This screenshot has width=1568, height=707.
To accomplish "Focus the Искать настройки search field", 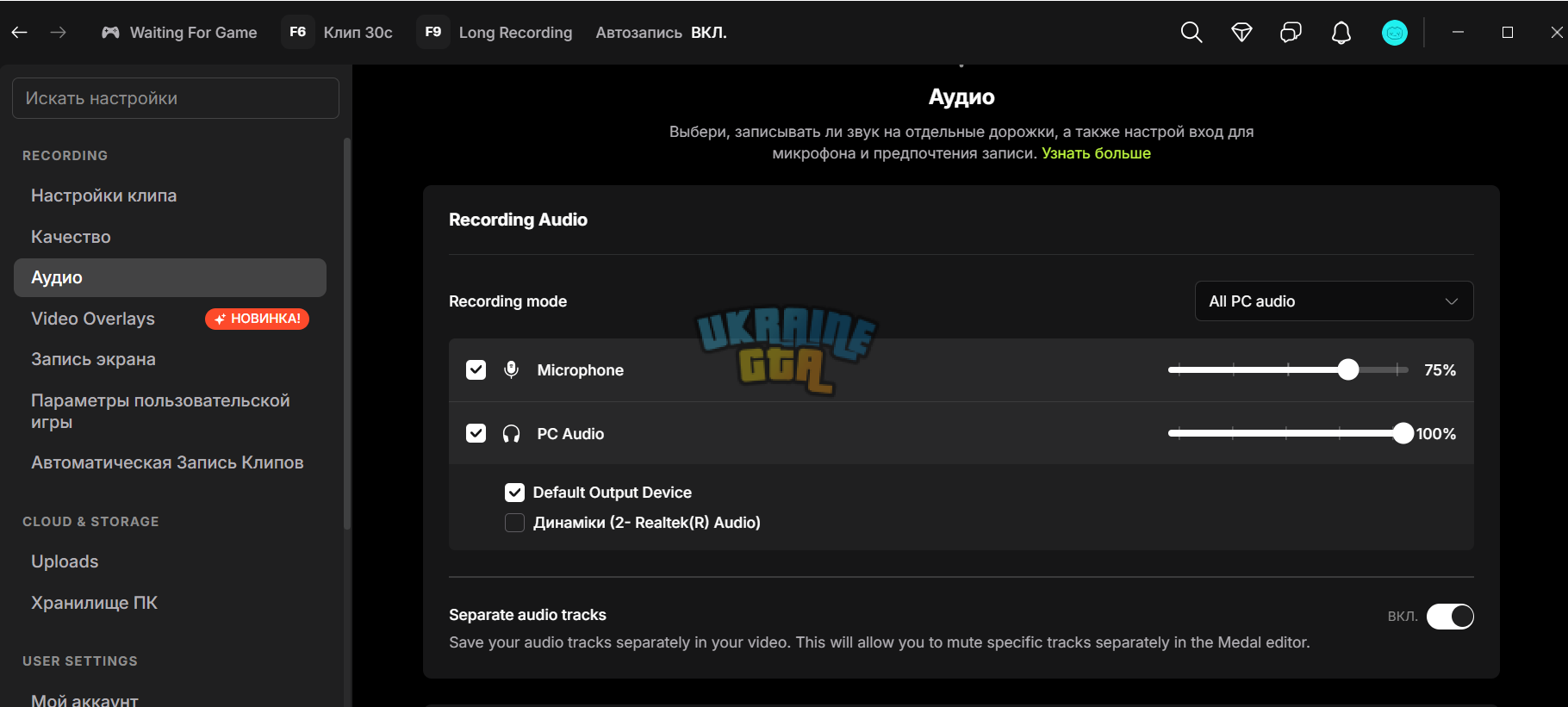I will pyautogui.click(x=176, y=98).
